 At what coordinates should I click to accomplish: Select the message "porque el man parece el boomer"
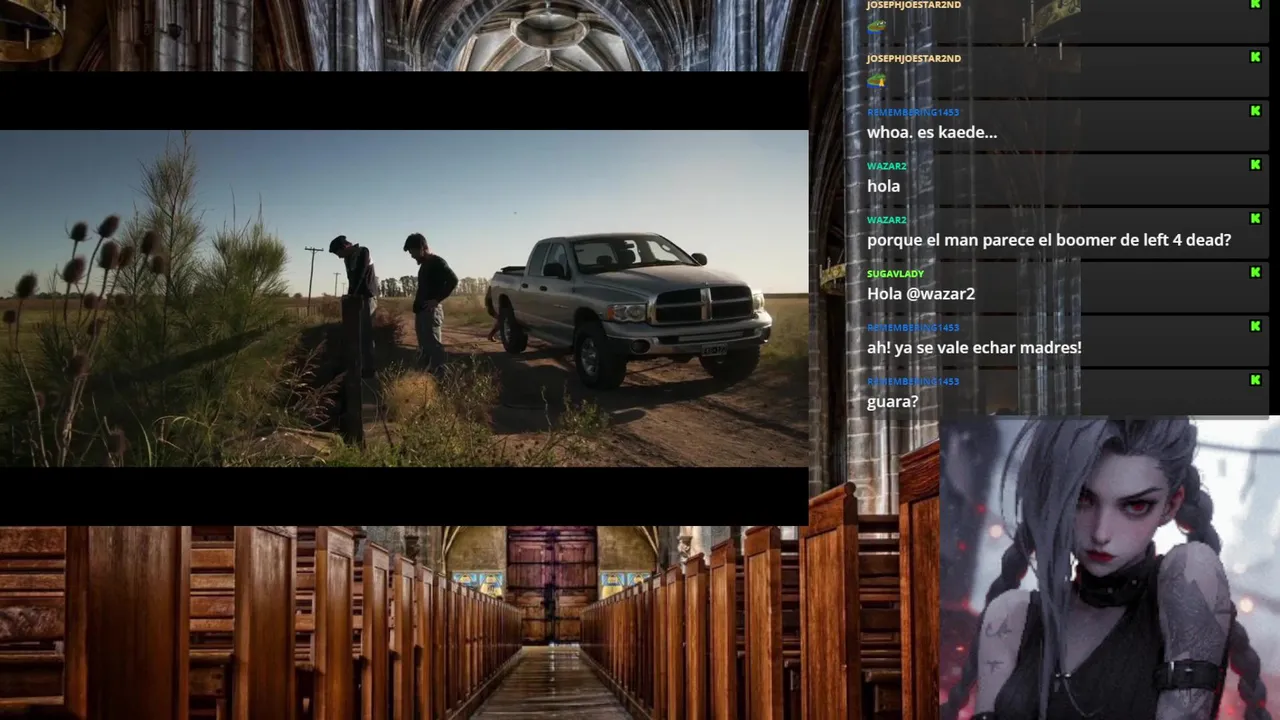[x=1049, y=240]
